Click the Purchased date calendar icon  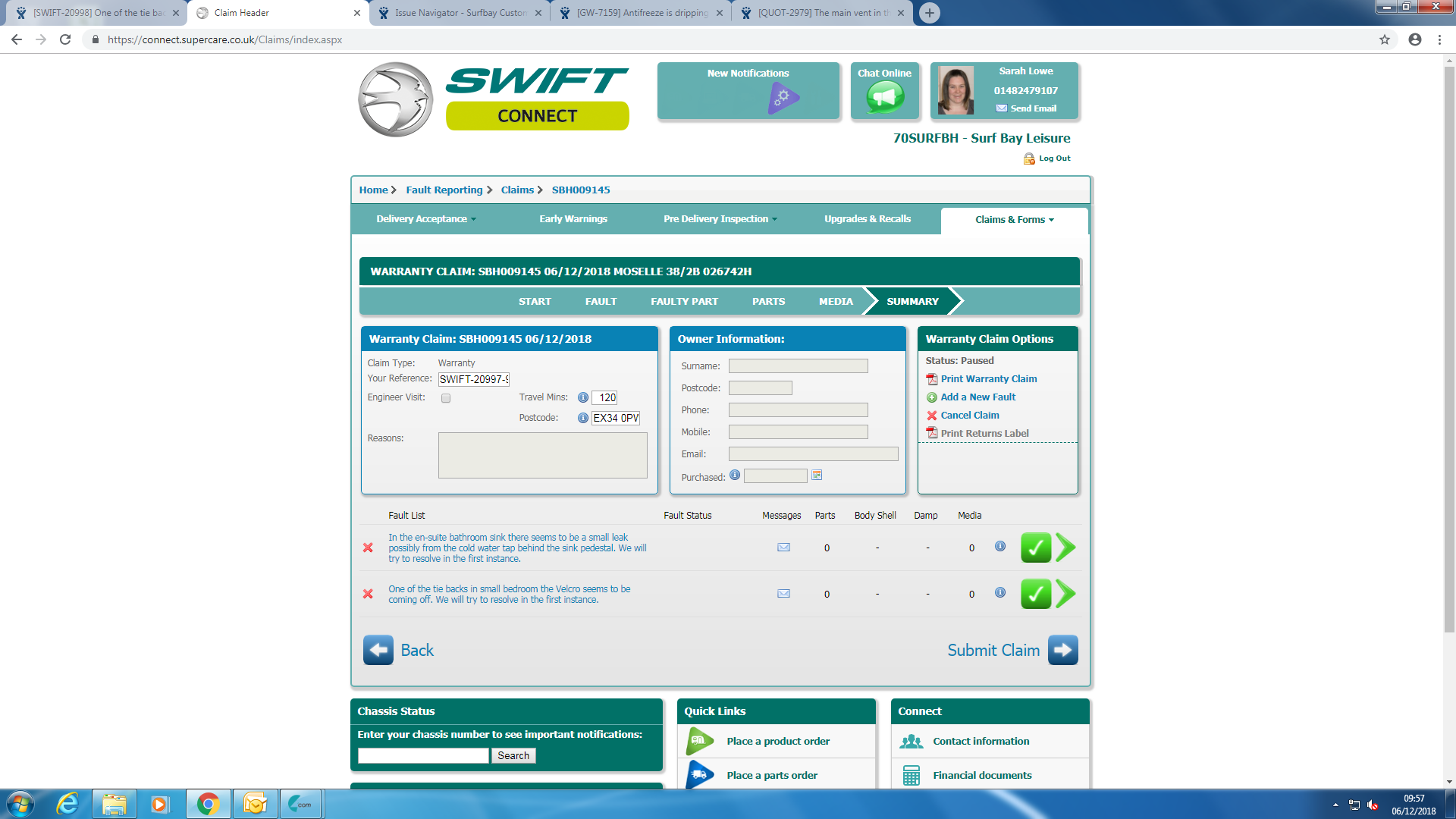tap(817, 475)
